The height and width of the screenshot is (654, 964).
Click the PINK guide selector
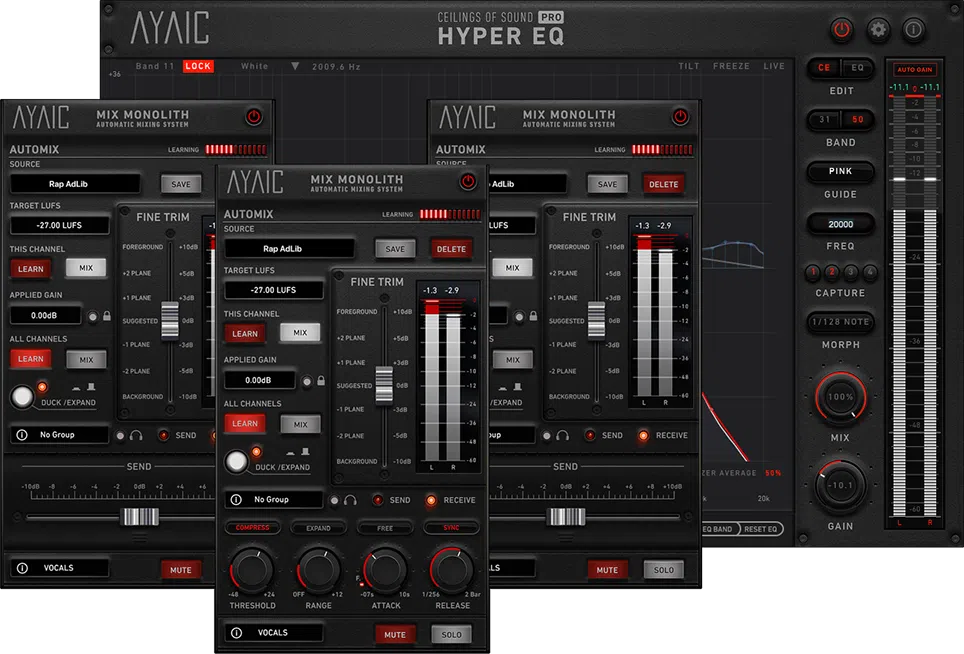tap(840, 171)
